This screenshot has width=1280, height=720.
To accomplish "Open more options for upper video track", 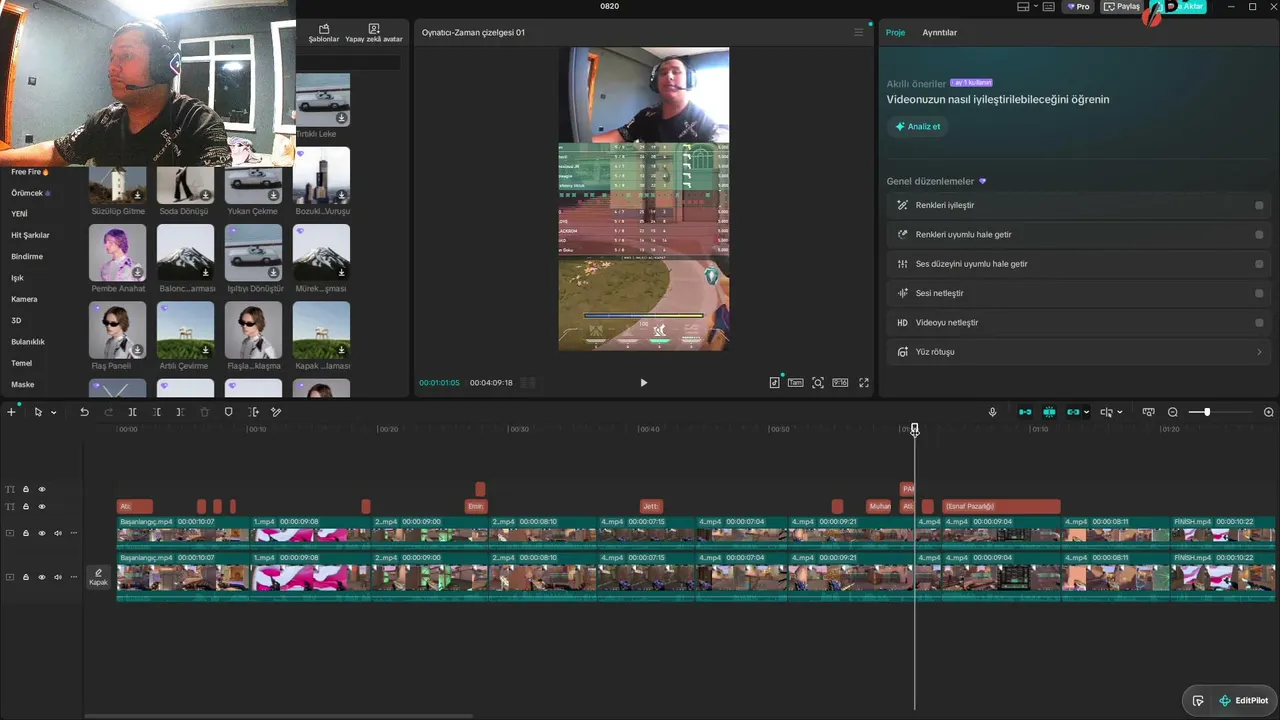I will [x=74, y=533].
